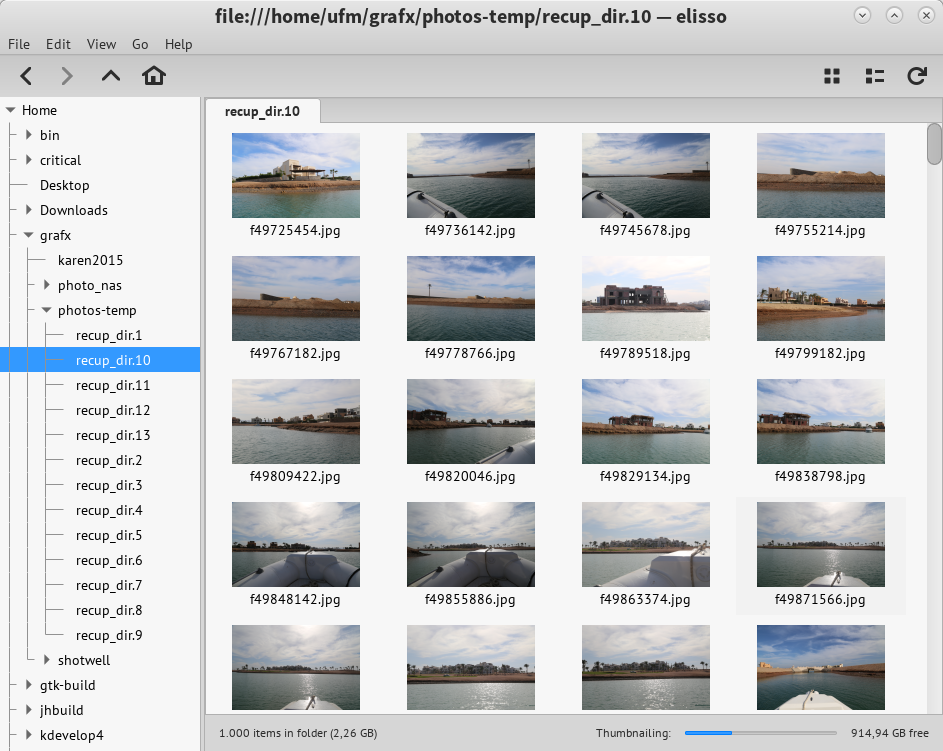Navigate up to the parent folder
943x751 pixels.
click(111, 76)
